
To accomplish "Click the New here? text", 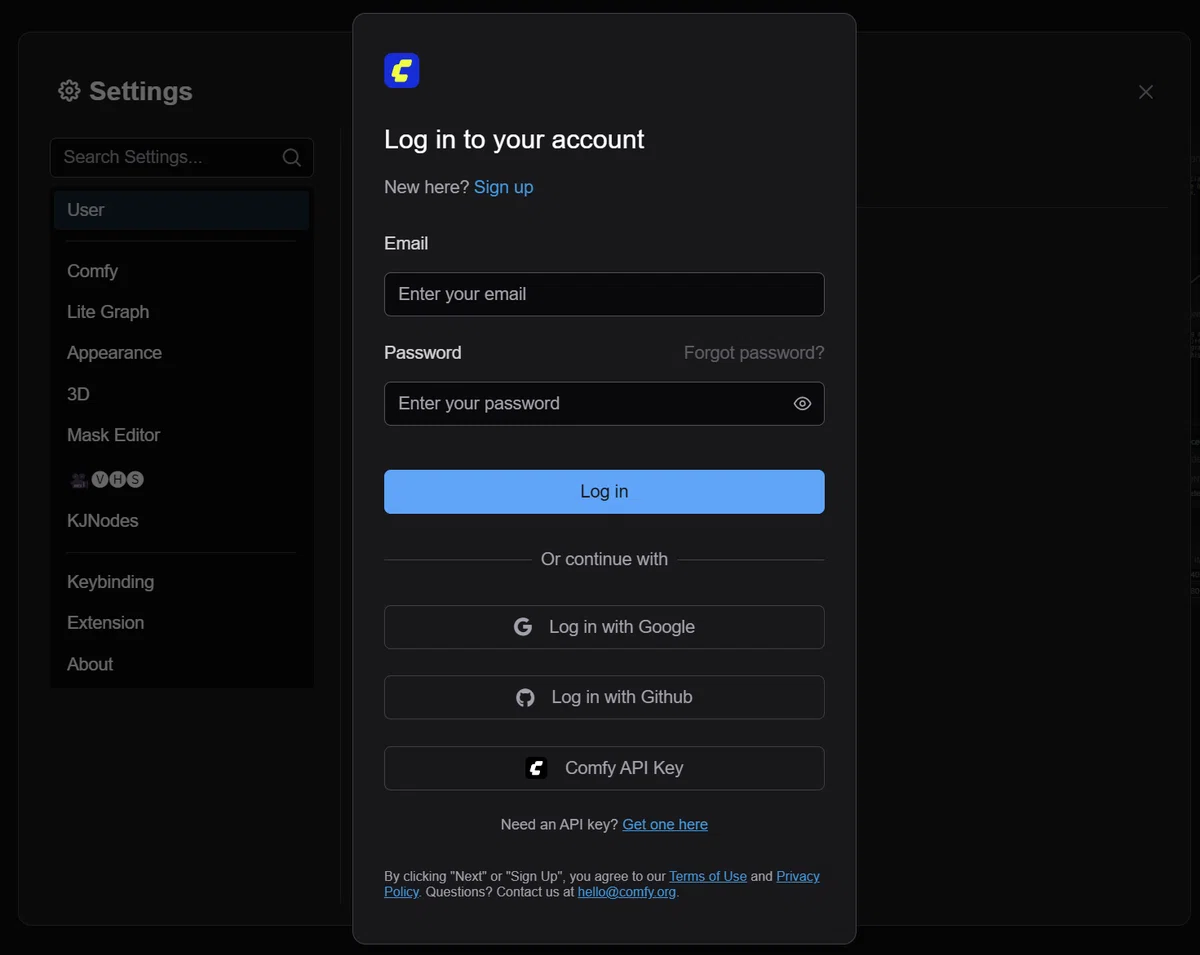I will [427, 187].
